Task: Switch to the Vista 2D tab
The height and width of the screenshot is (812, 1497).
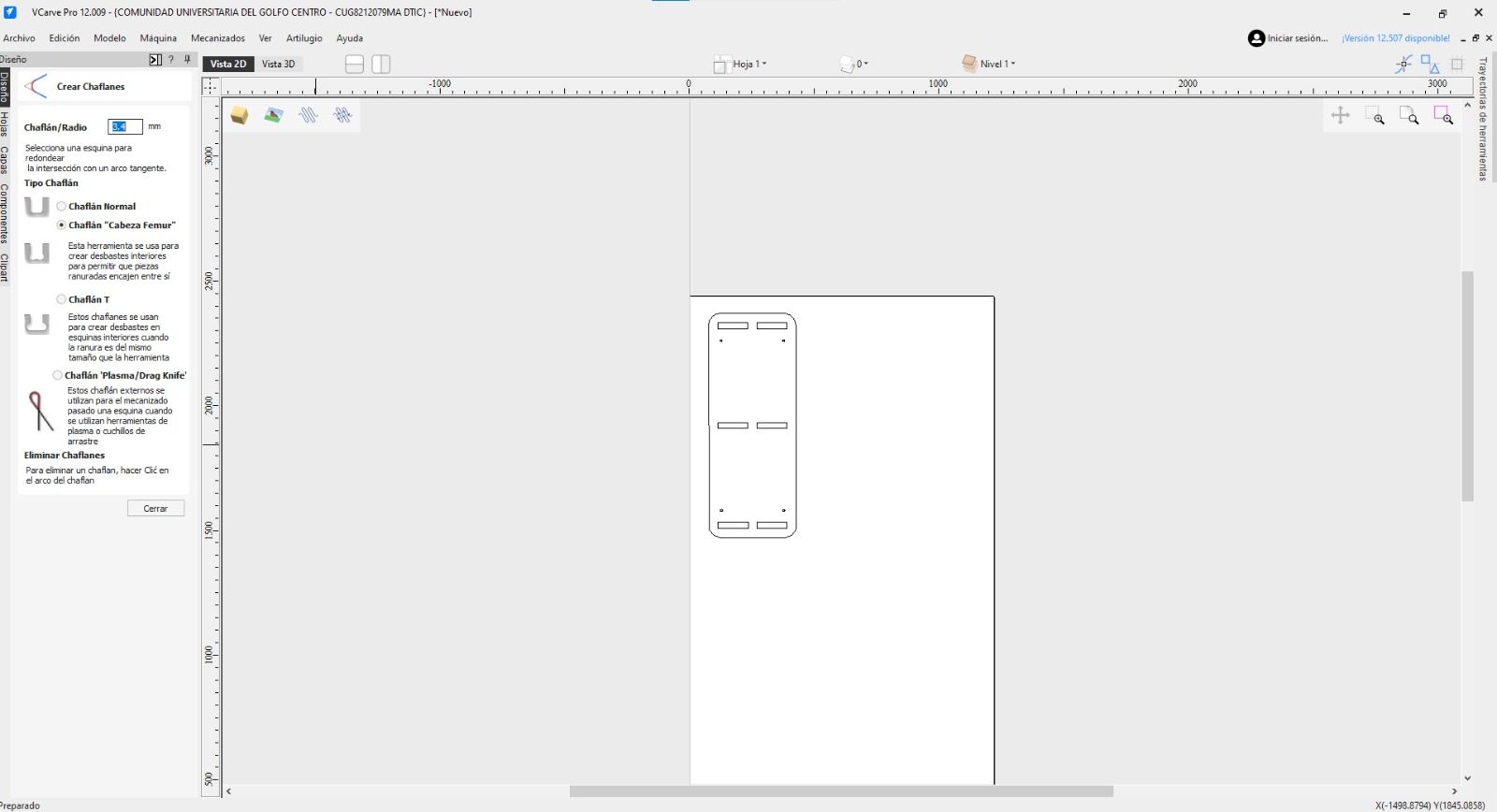Action: [228, 64]
